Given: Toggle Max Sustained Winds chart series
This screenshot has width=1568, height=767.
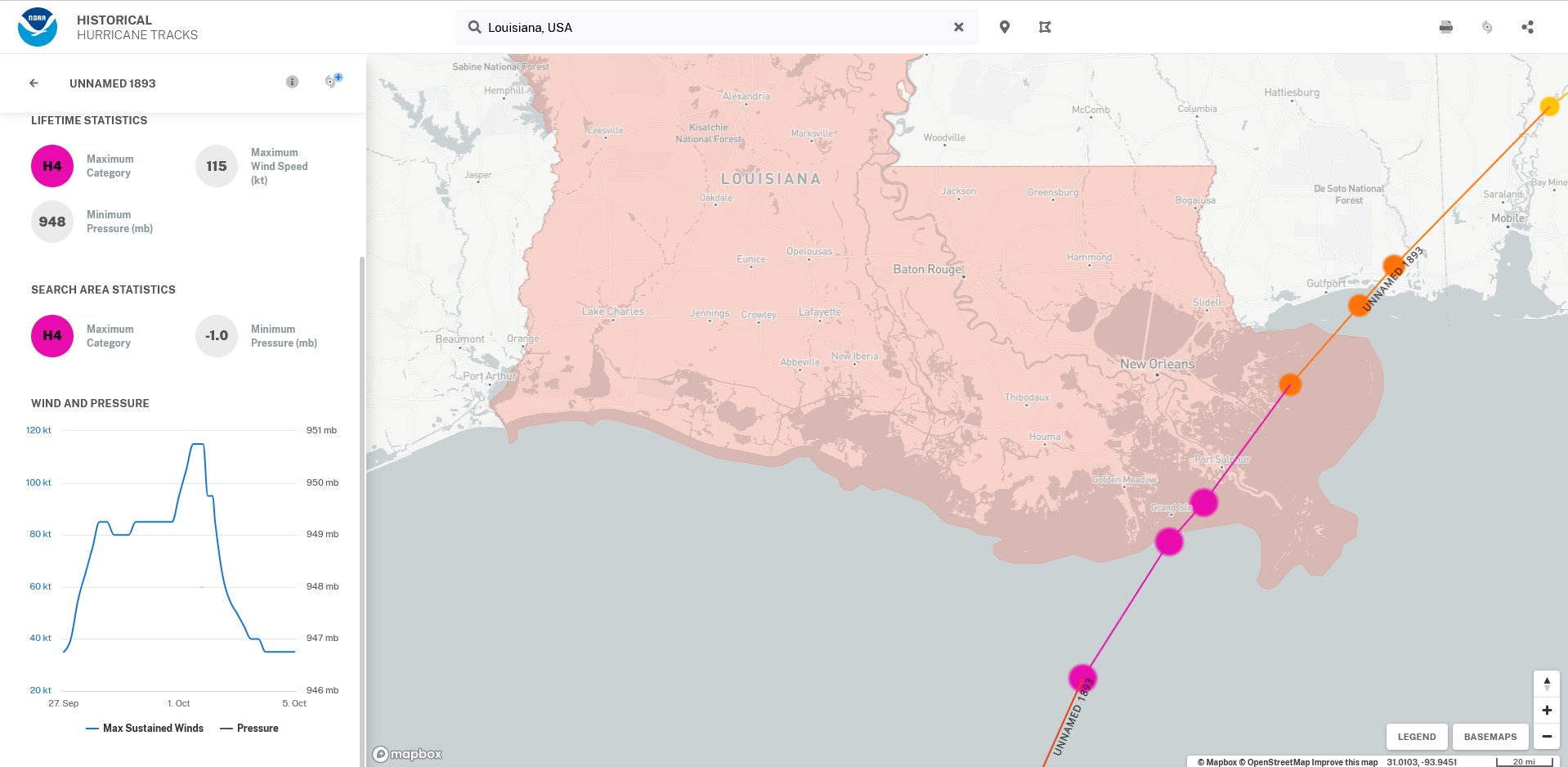Looking at the screenshot, I should (145, 728).
